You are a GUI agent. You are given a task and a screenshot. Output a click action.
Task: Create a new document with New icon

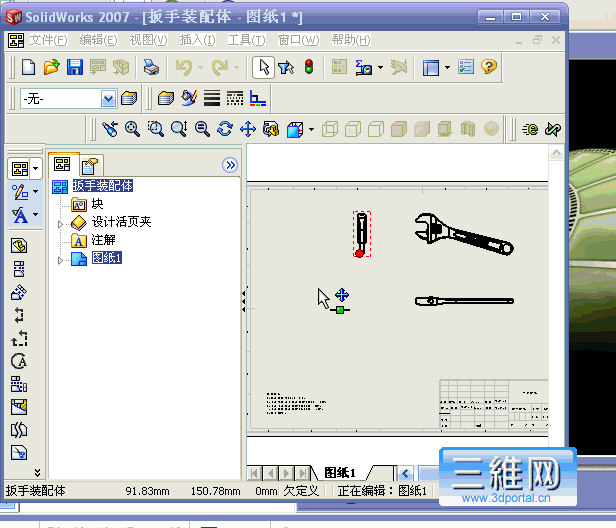28,67
